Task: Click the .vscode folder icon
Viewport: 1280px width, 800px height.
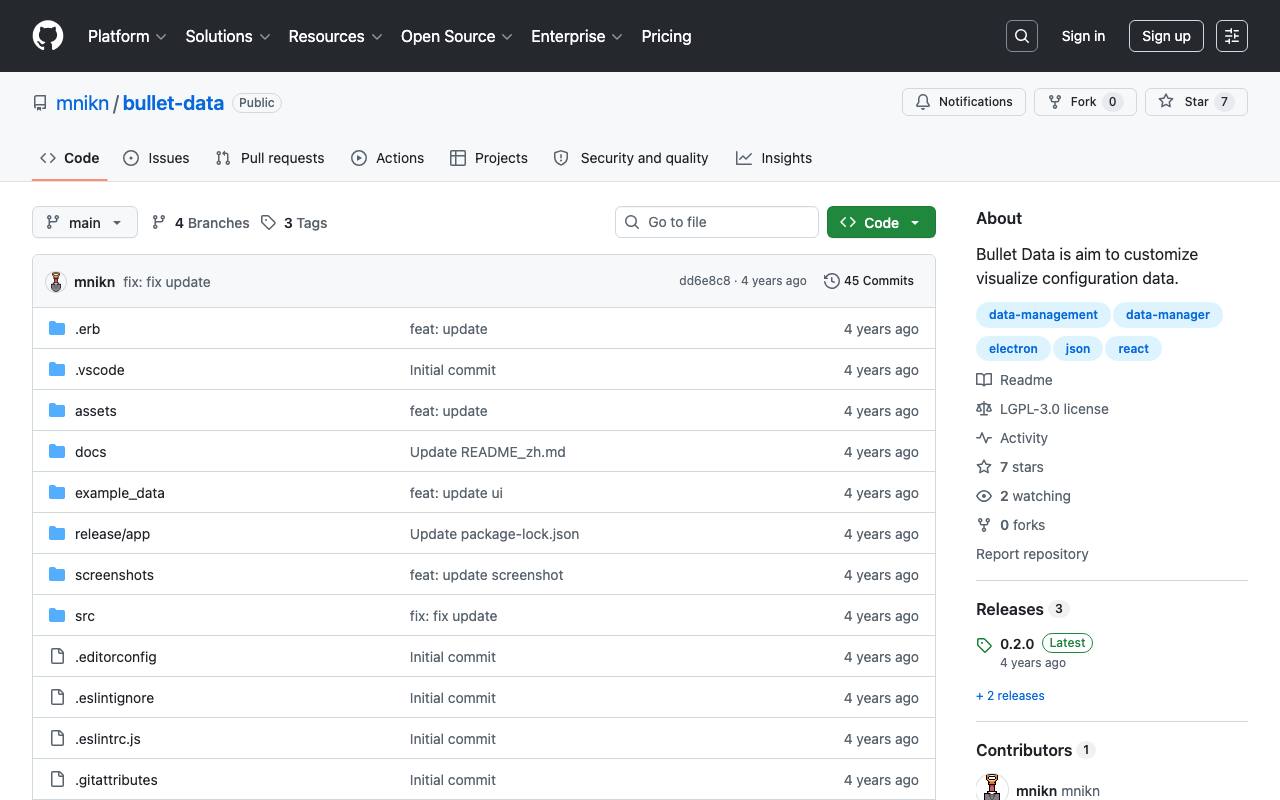Action: (57, 370)
